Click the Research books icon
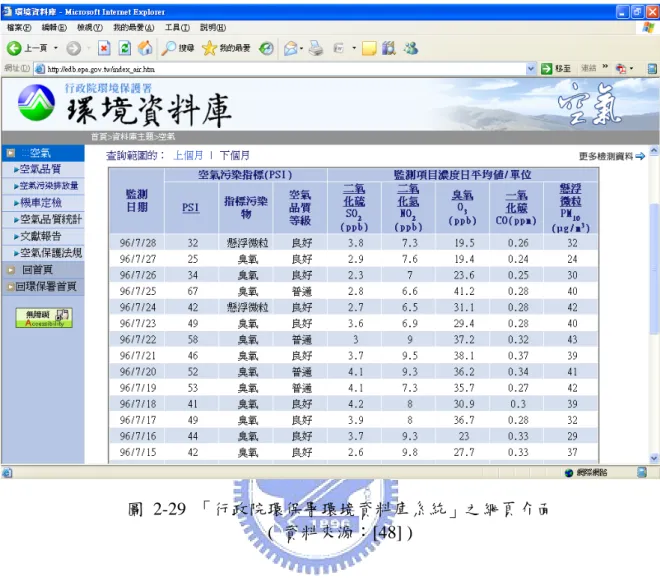660x578 pixels. tap(389, 48)
